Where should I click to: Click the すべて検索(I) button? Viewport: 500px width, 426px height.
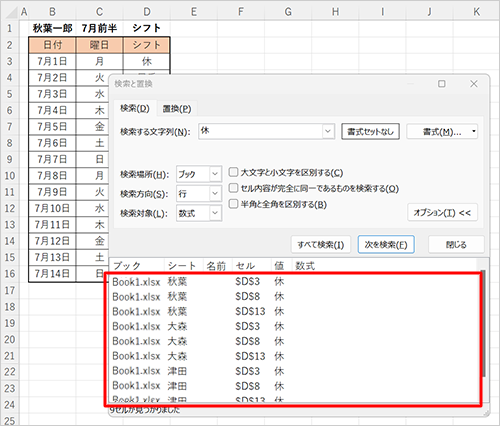coord(321,245)
